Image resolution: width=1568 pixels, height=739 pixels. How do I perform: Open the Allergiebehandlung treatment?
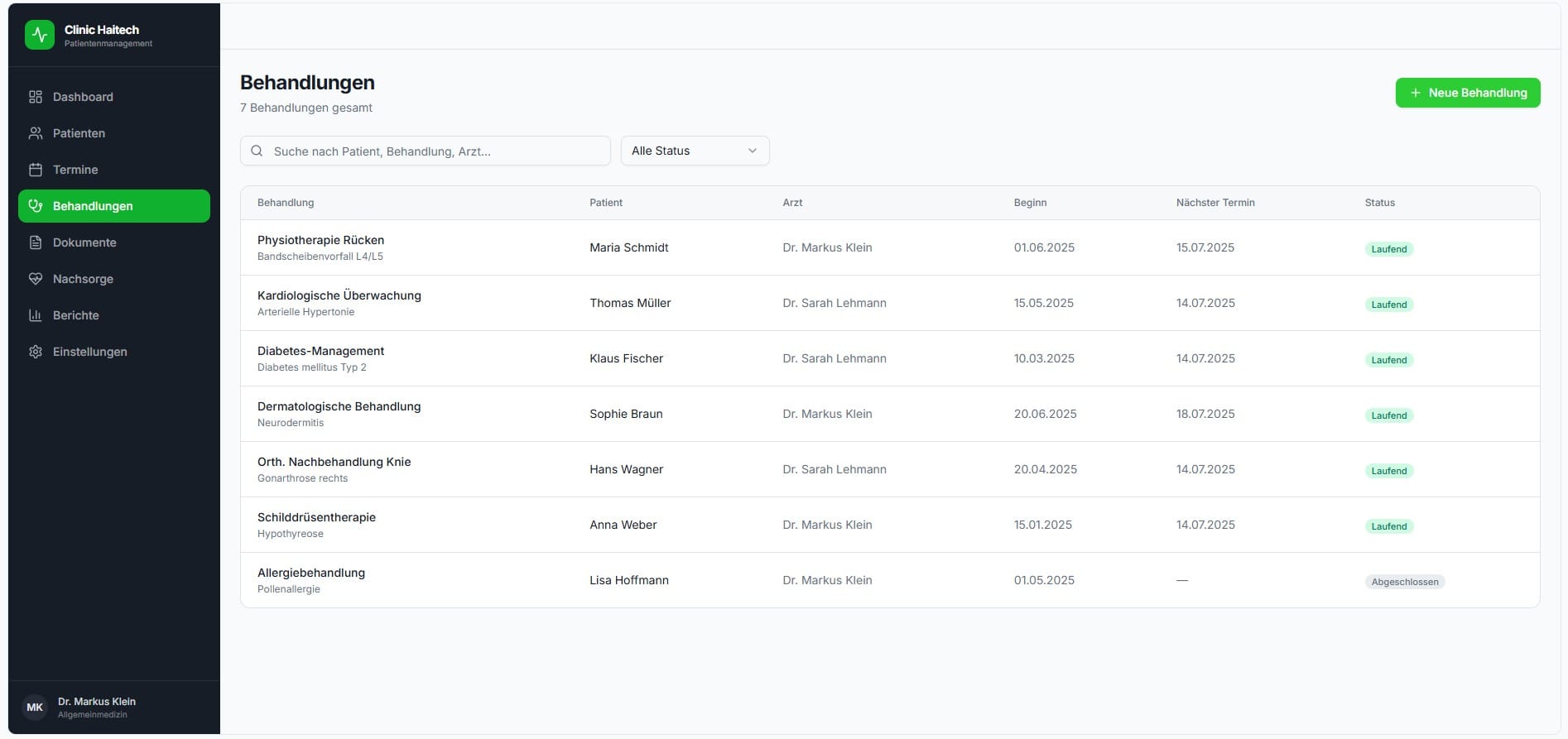tap(311, 573)
